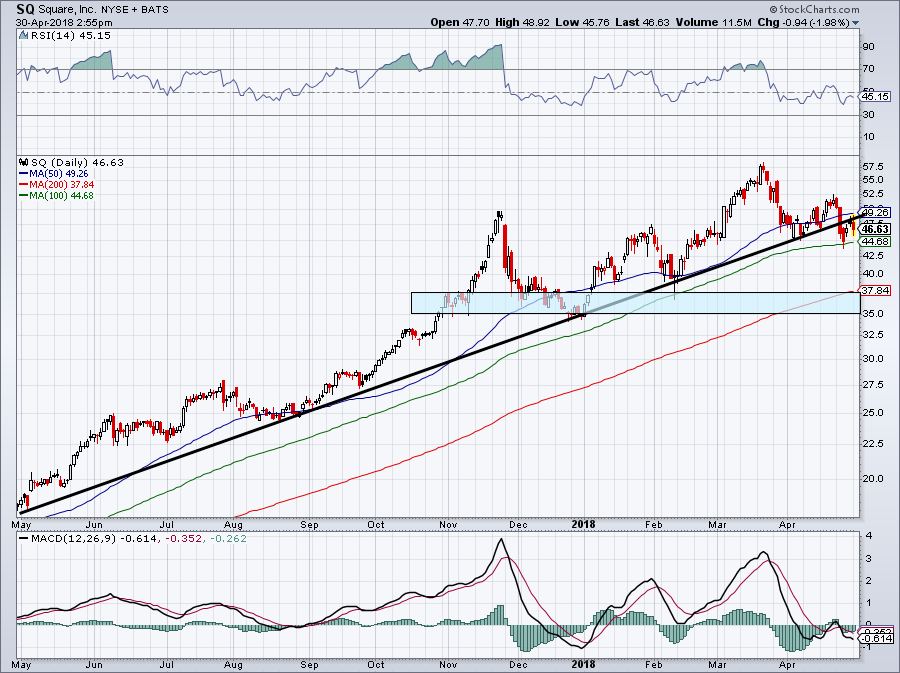Click the 57.5 price axis label
This screenshot has width=900, height=673.
click(x=872, y=167)
